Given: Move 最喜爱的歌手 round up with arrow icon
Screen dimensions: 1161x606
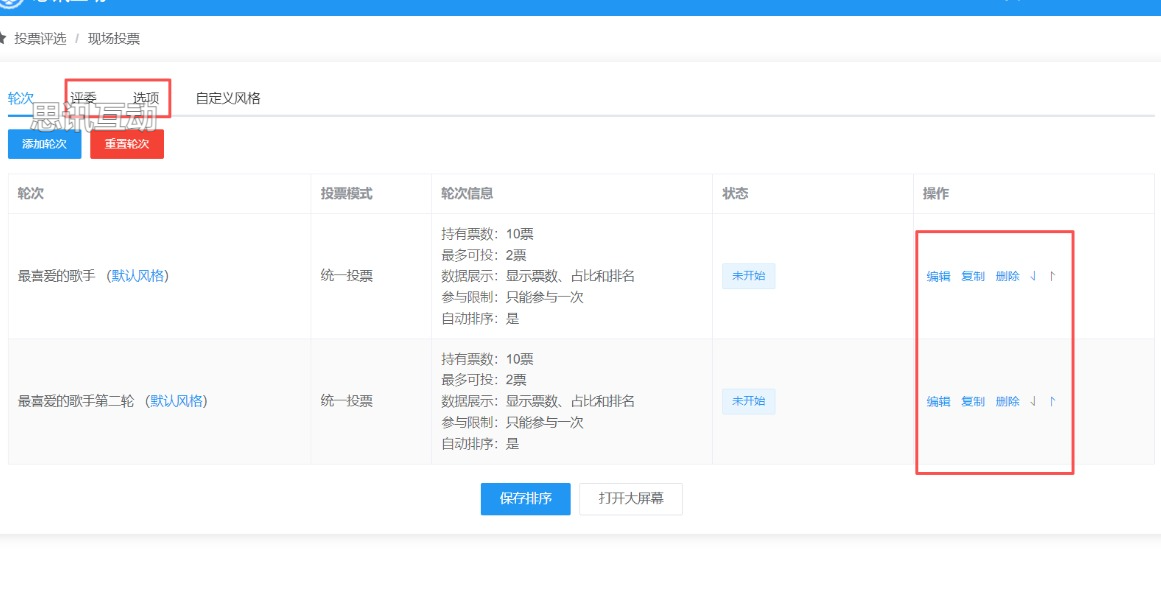Looking at the screenshot, I should coord(1052,277).
